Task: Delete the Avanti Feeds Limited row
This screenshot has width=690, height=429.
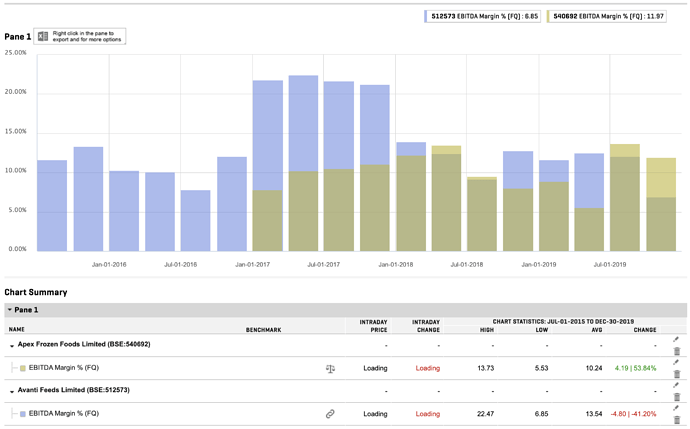Action: (676, 396)
